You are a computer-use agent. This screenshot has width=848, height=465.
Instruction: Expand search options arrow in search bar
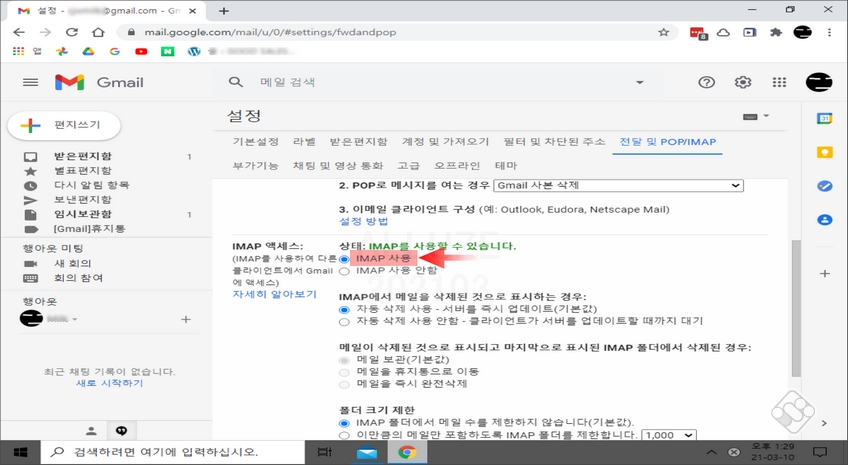pyautogui.click(x=639, y=82)
